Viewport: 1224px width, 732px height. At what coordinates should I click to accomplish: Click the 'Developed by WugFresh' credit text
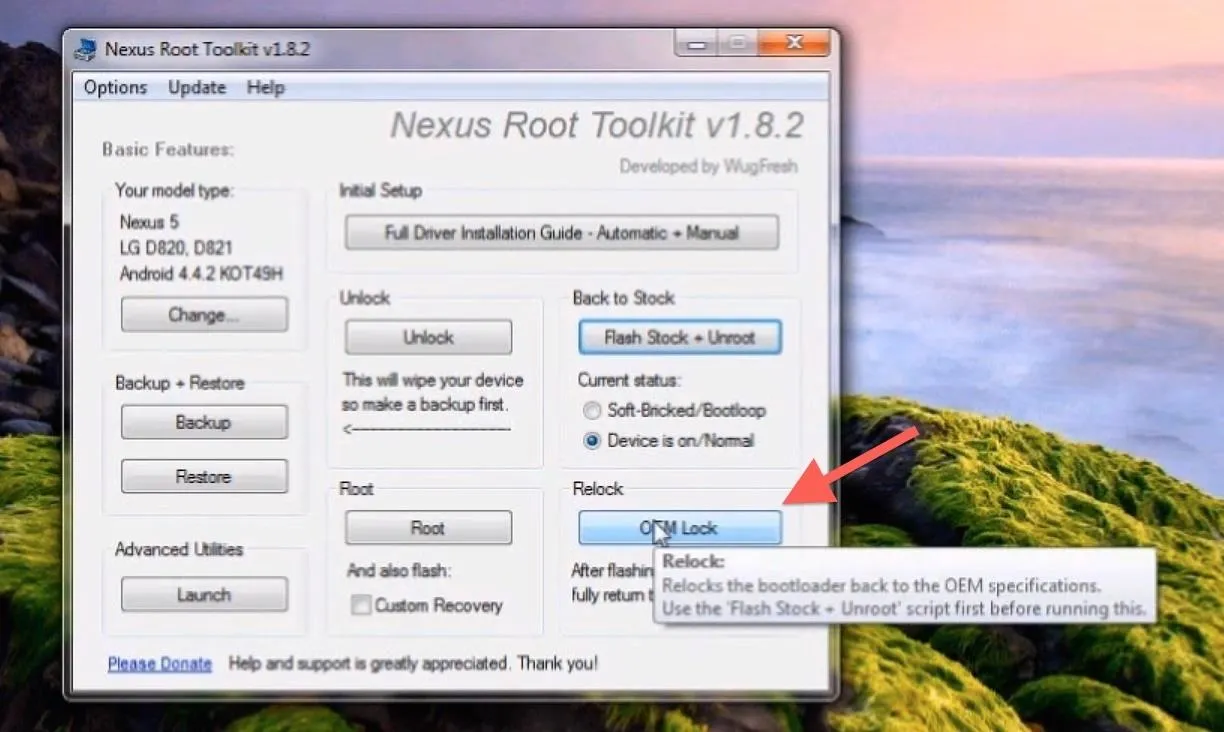pyautogui.click(x=708, y=166)
